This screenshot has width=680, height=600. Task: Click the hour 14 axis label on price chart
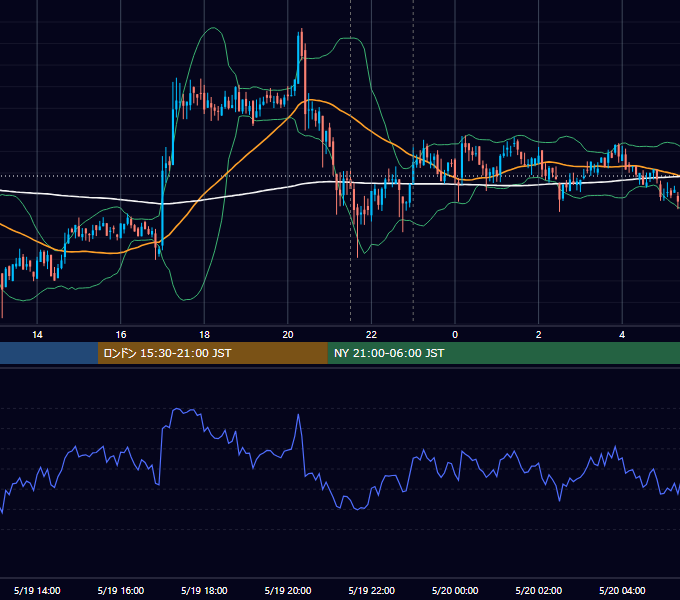coord(37,335)
